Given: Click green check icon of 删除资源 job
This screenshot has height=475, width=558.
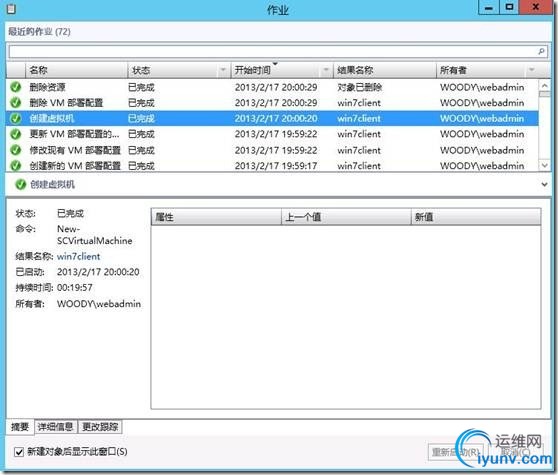Looking at the screenshot, I should point(16,87).
